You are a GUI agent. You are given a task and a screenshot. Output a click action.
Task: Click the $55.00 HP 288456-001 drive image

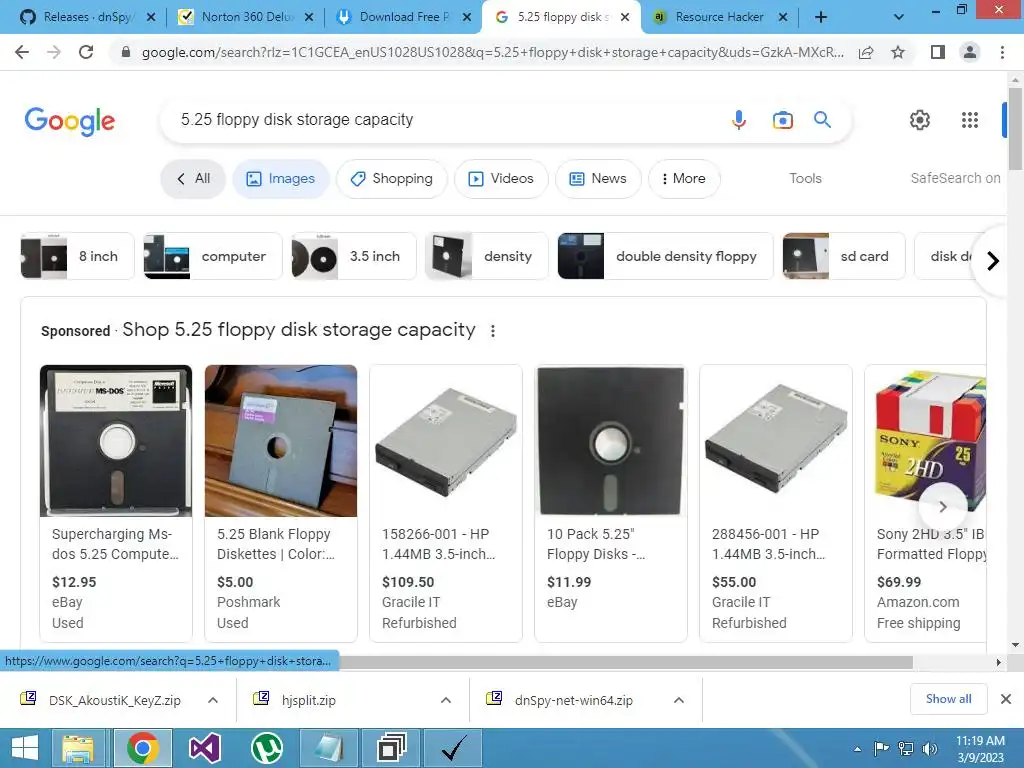(776, 441)
